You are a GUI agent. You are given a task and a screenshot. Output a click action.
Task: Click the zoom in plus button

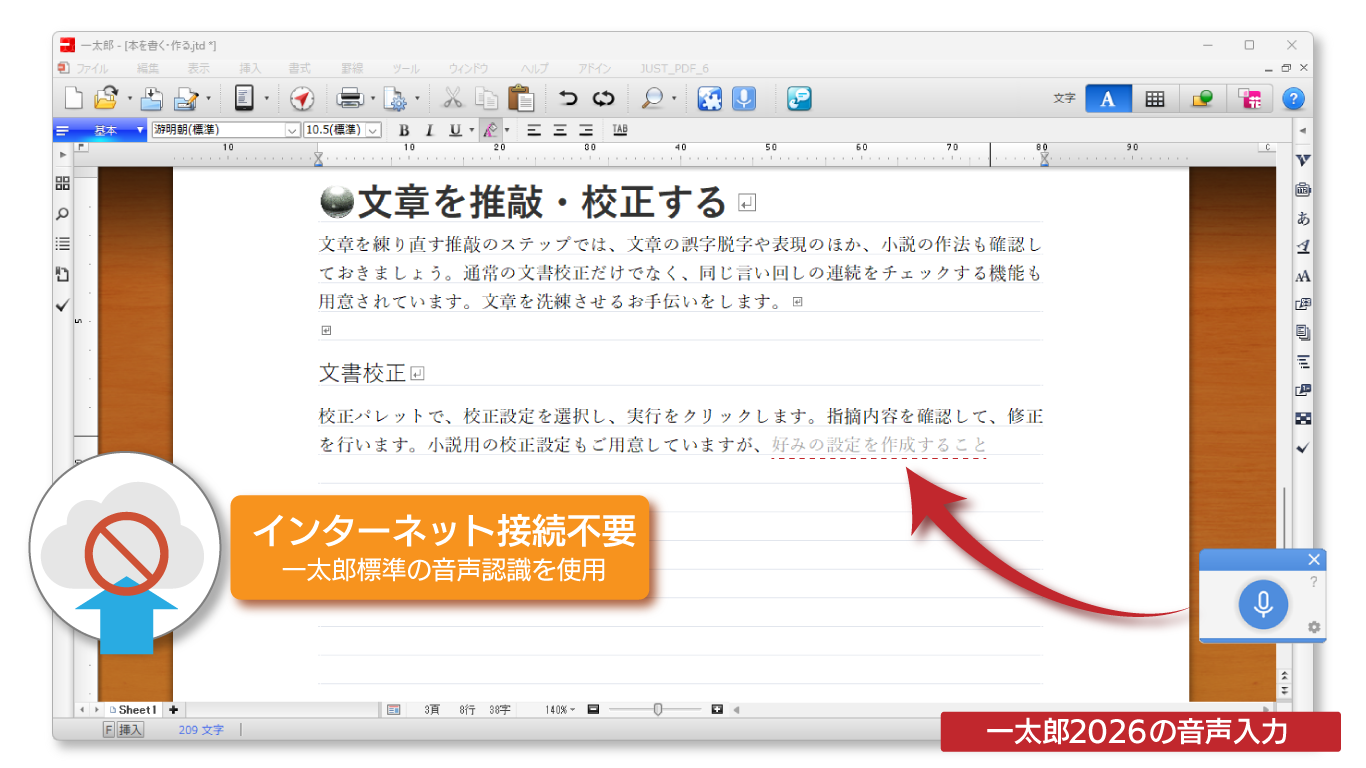pyautogui.click(x=717, y=710)
